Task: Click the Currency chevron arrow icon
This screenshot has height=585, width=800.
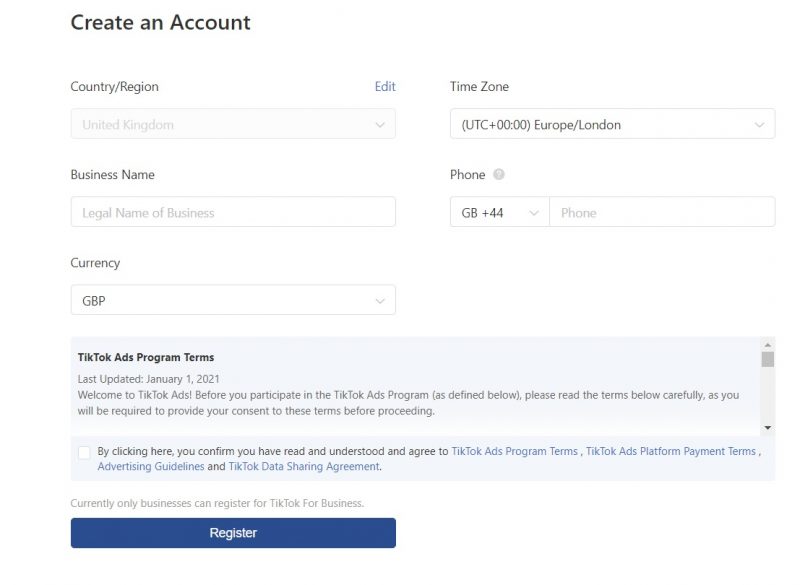Action: pos(379,301)
